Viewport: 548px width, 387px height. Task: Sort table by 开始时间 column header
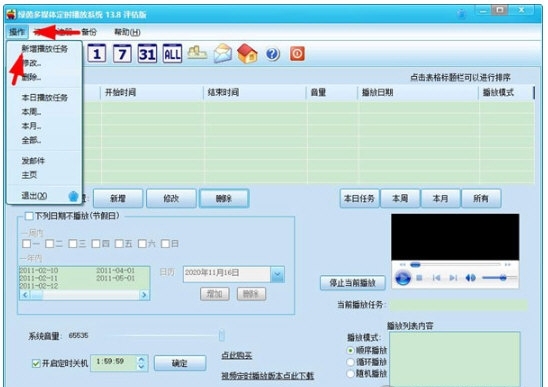pos(152,93)
